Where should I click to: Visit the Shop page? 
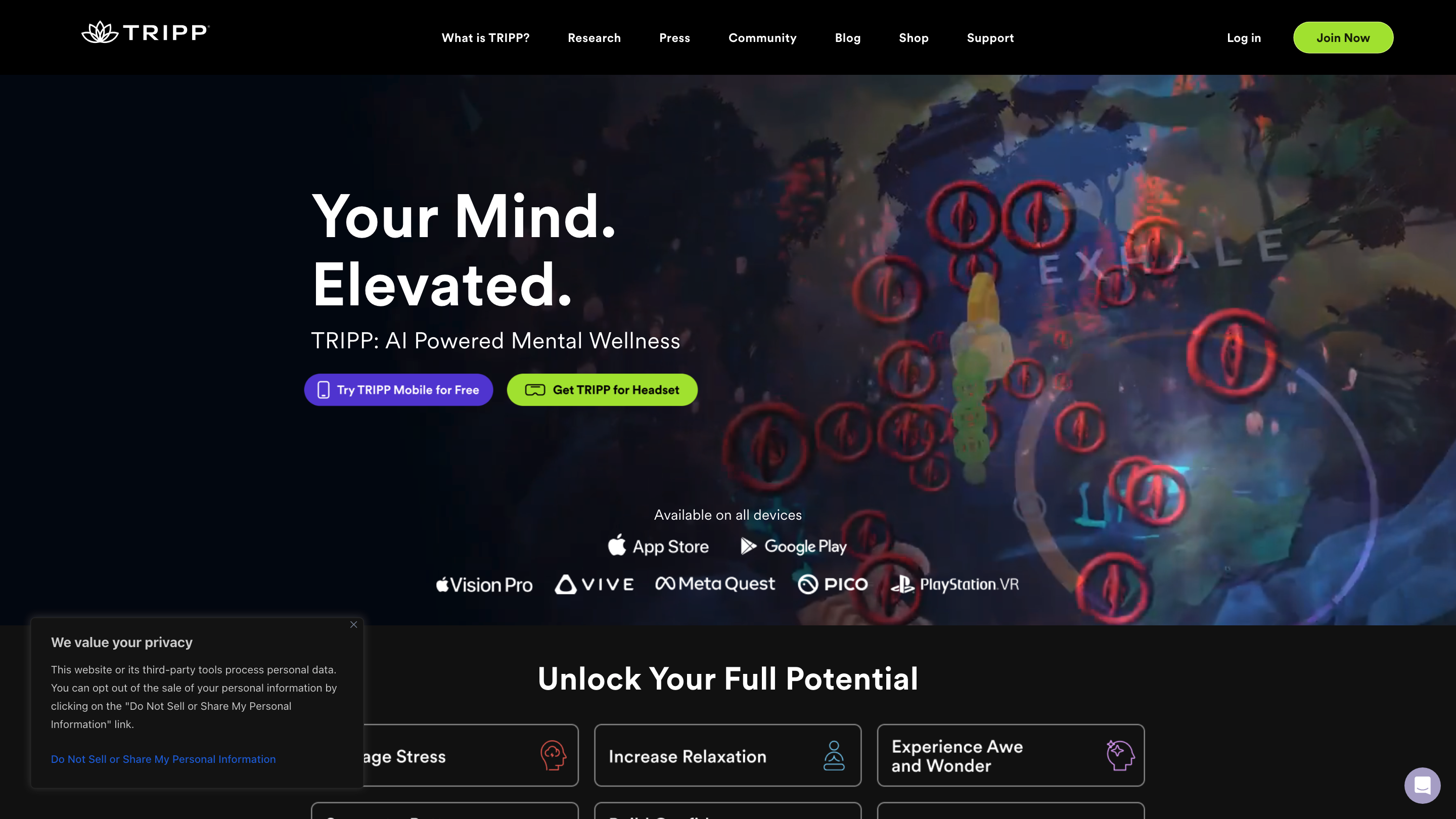[x=914, y=38]
